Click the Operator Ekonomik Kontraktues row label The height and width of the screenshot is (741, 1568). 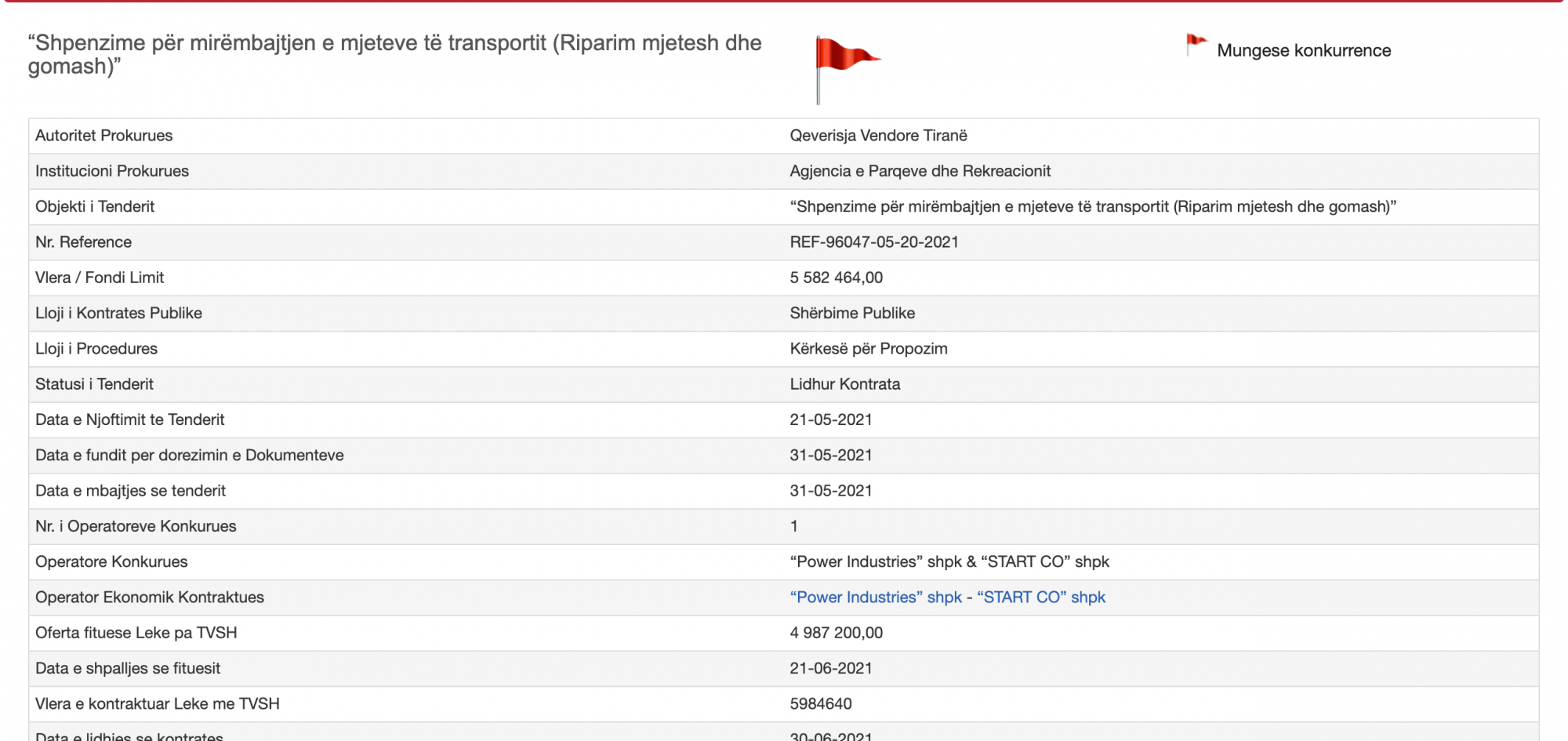150,598
